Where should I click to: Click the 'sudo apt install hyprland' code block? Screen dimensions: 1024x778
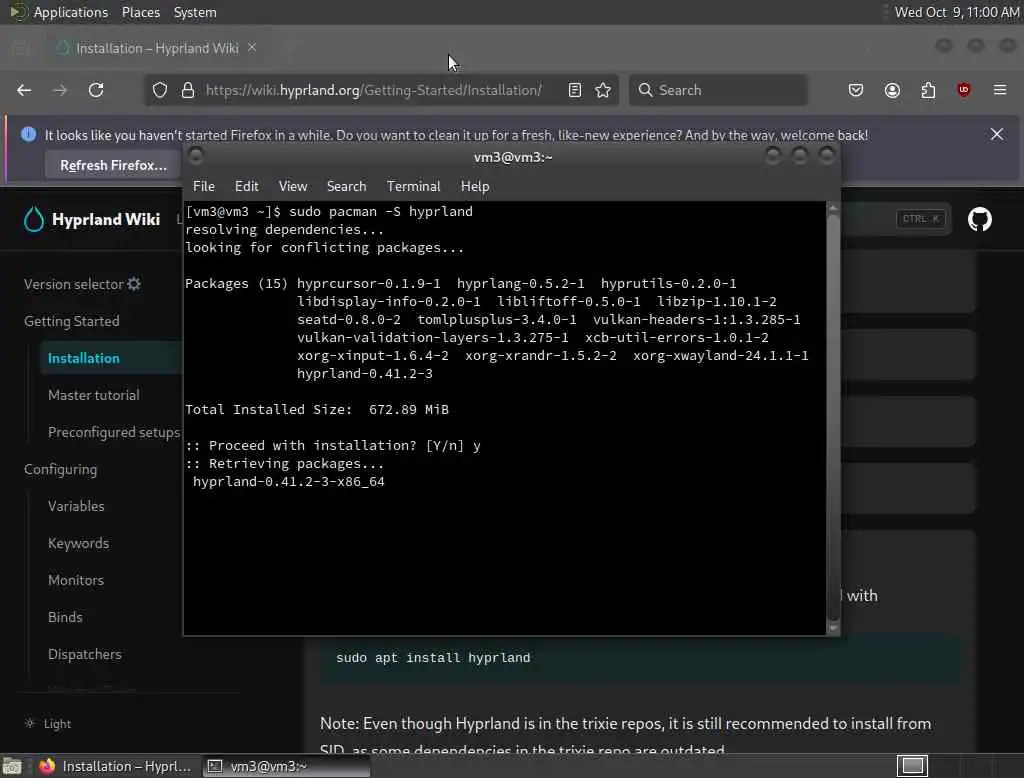tap(640, 658)
